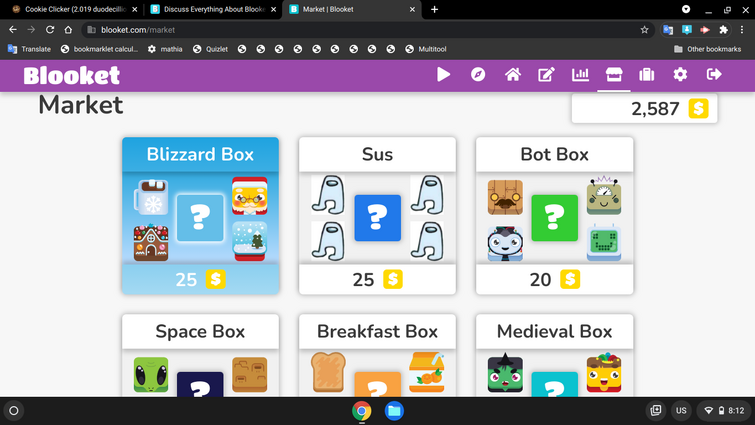This screenshot has height=425, width=755.
Task: Click the browser Home button
Action: coord(68,30)
